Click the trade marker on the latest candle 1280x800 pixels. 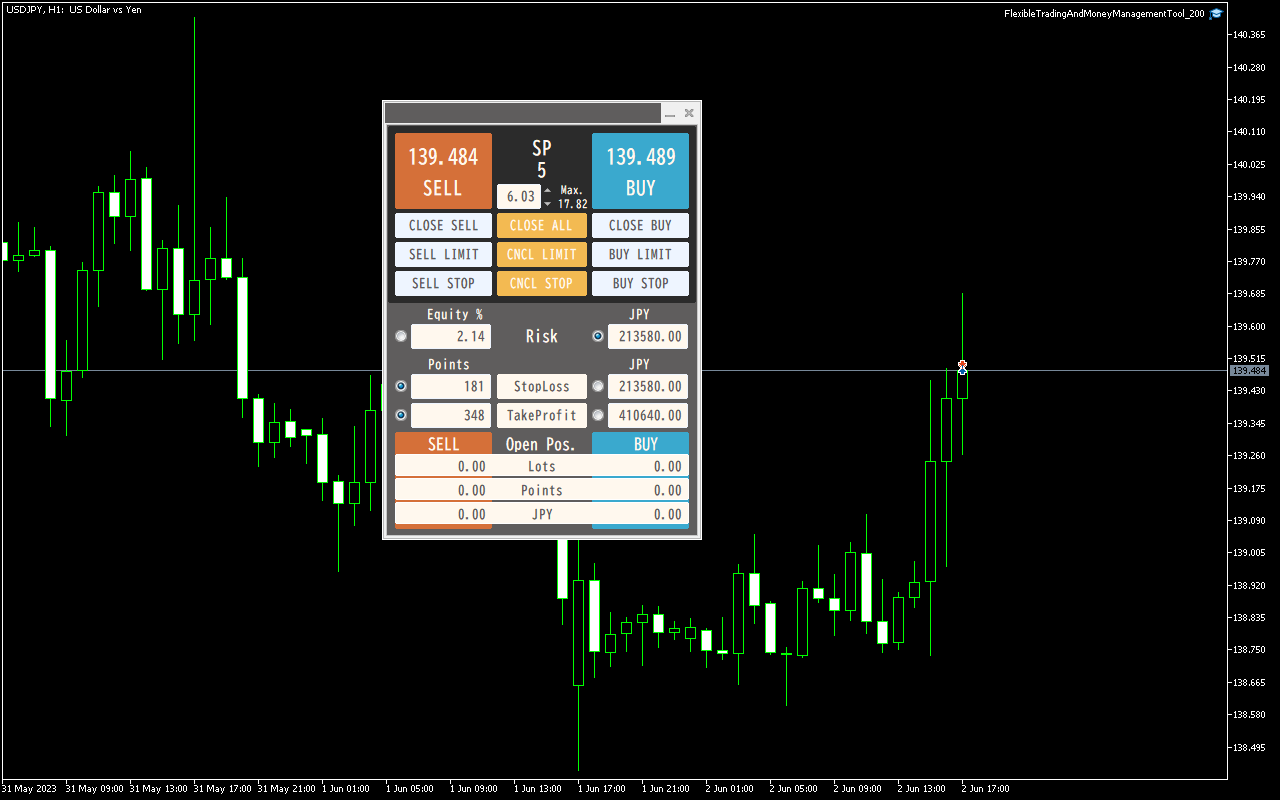click(x=962, y=367)
